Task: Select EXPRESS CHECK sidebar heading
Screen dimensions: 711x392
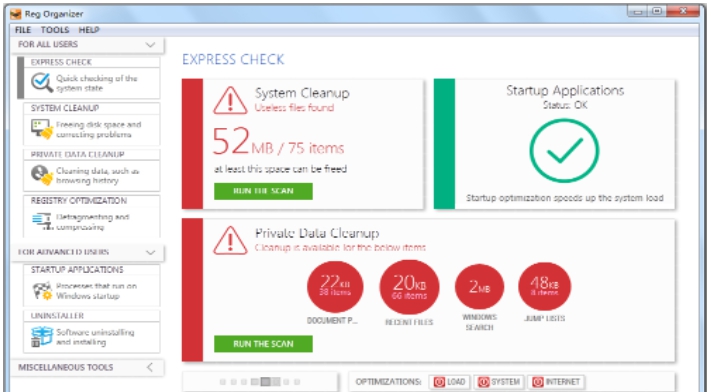Action: tap(61, 62)
